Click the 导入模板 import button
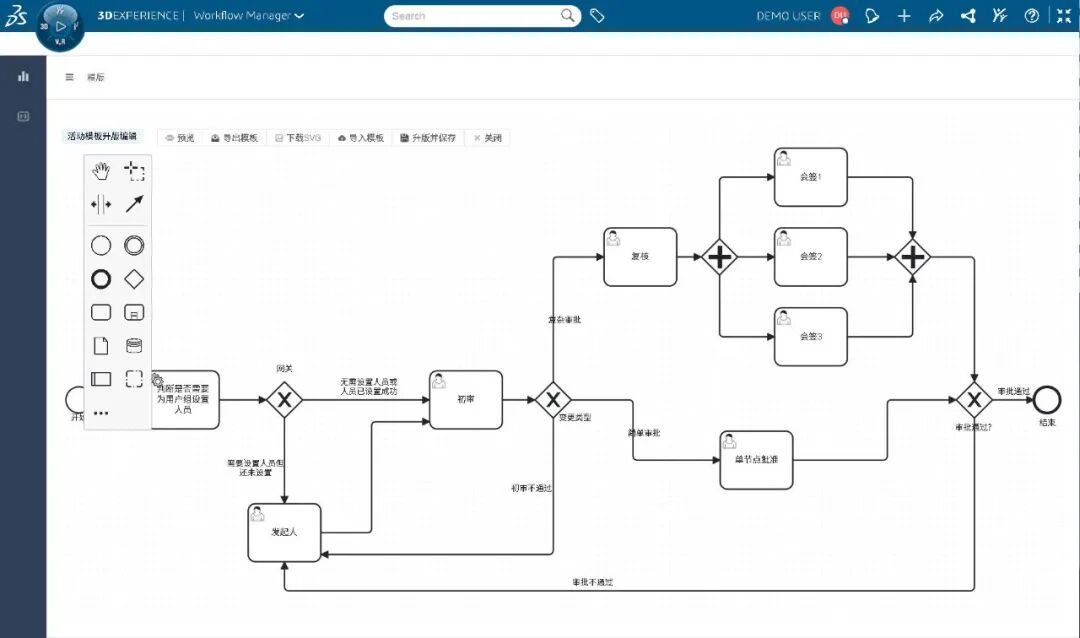Image resolution: width=1080 pixels, height=638 pixels. click(x=361, y=138)
